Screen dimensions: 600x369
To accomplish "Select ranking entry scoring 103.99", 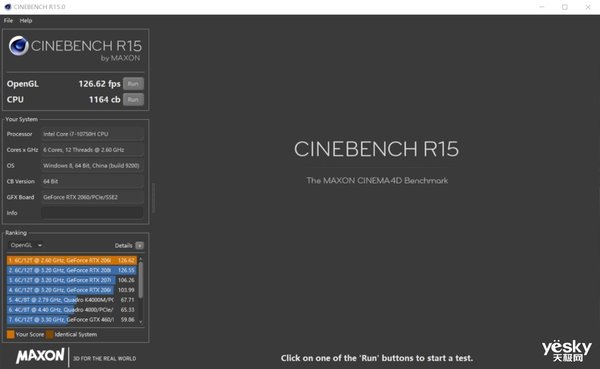I will click(72, 290).
